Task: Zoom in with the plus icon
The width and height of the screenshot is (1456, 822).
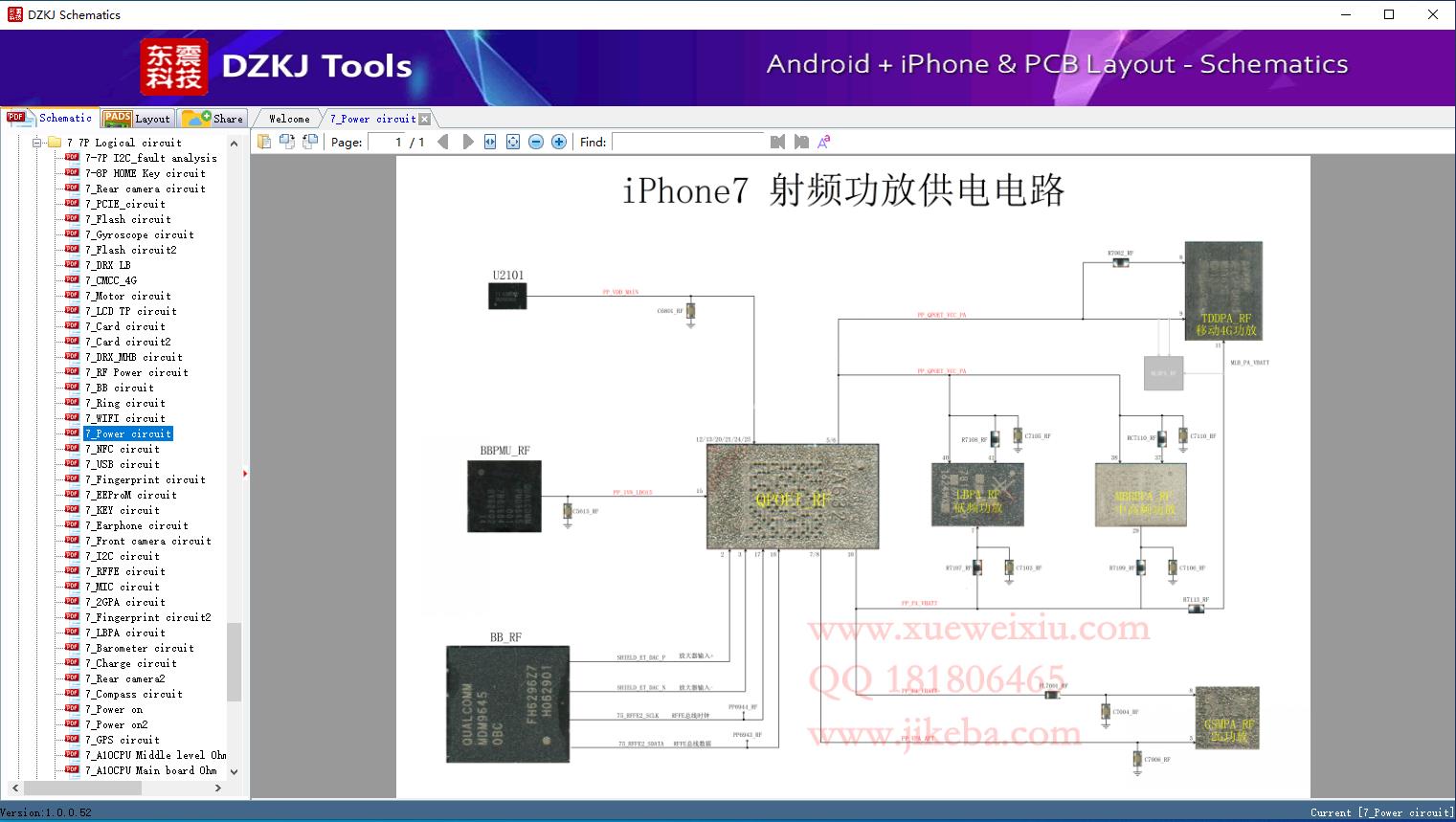Action: point(559,142)
